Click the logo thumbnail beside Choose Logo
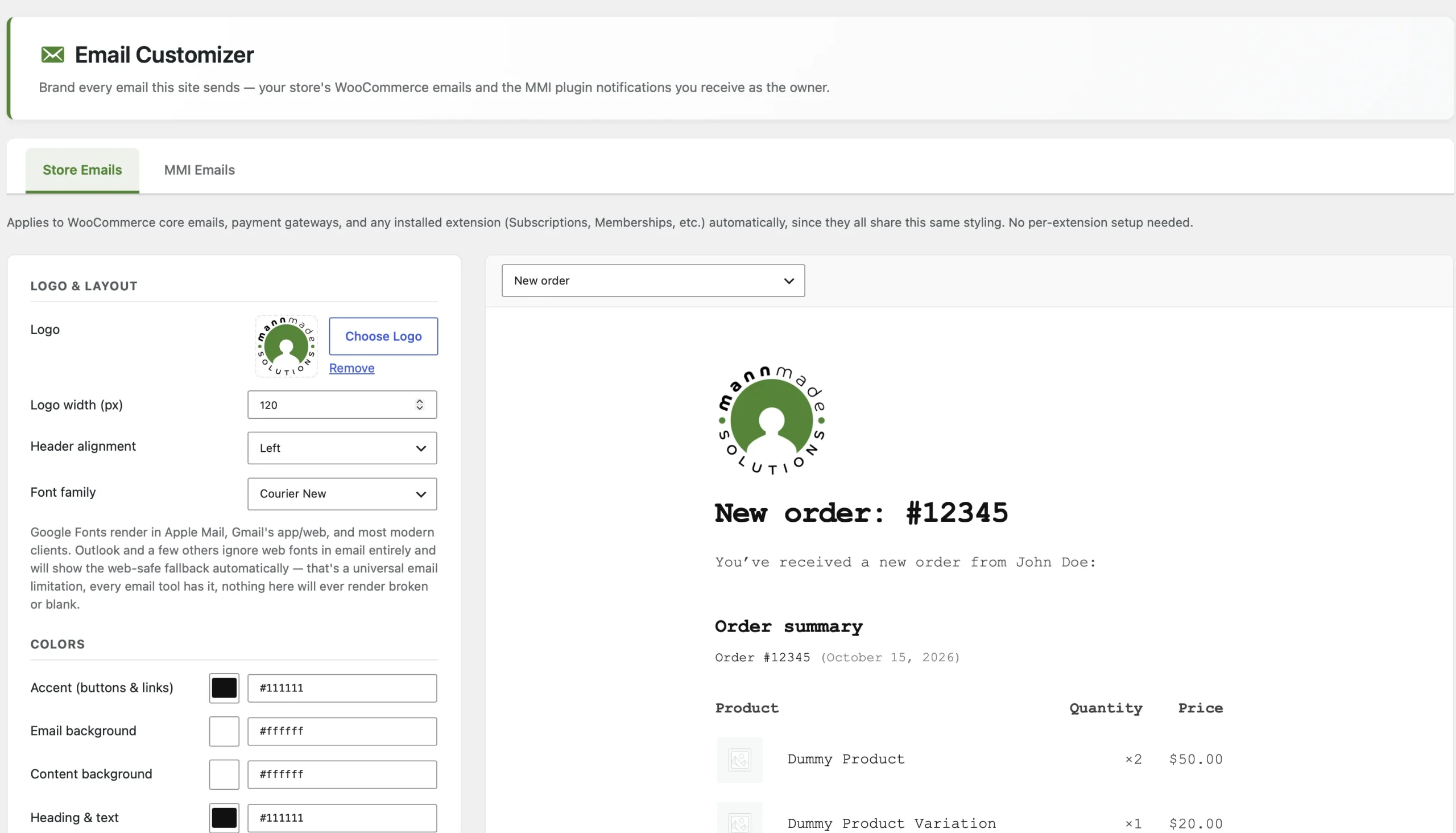 click(x=287, y=346)
